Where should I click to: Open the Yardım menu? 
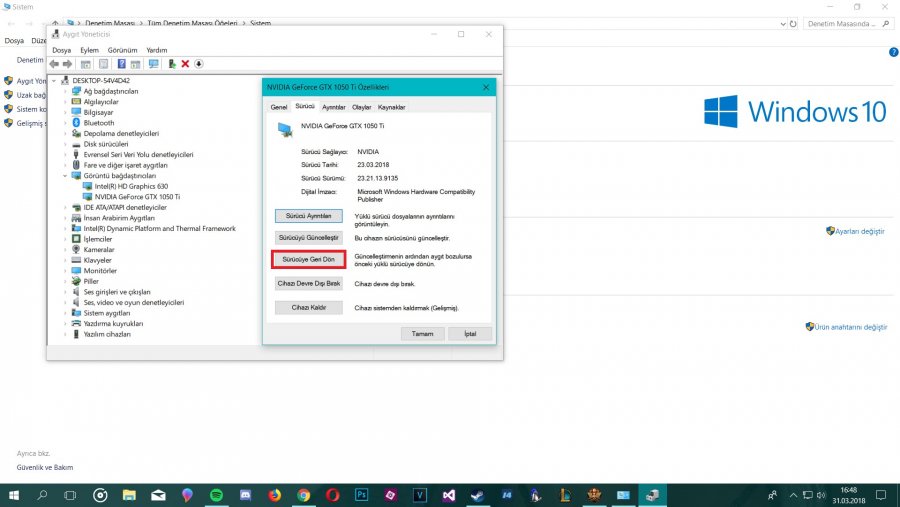pyautogui.click(x=156, y=50)
